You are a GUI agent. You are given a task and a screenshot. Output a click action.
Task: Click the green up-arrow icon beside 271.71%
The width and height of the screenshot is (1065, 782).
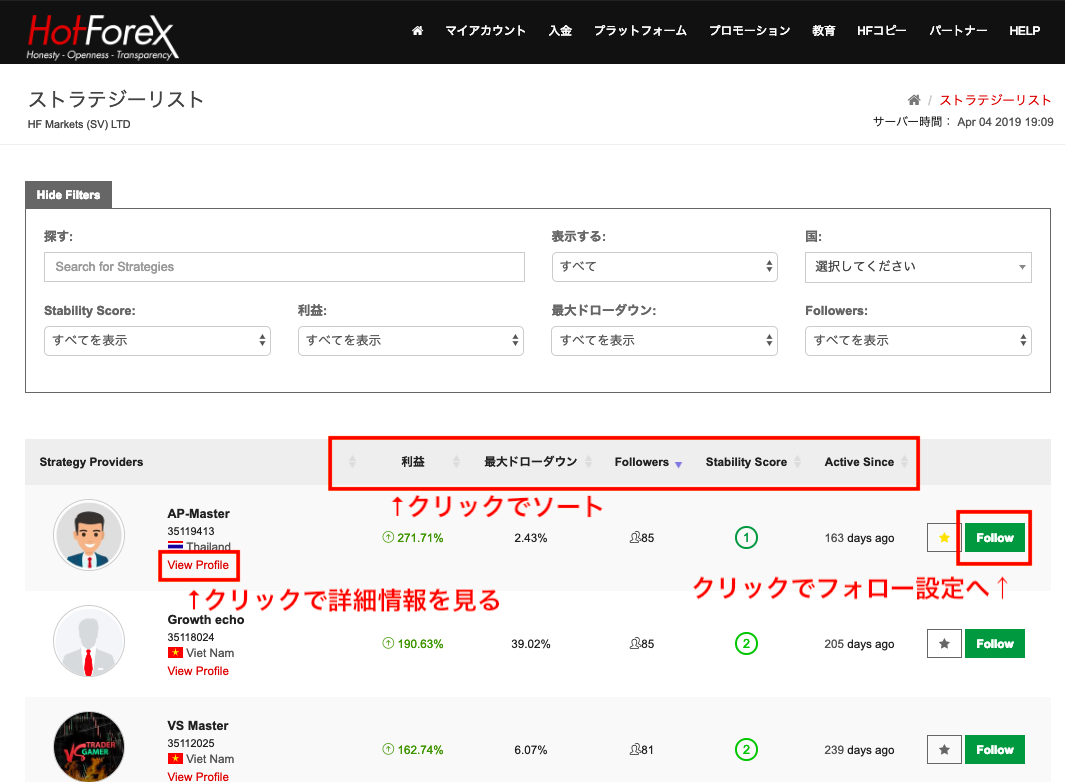[x=388, y=537]
